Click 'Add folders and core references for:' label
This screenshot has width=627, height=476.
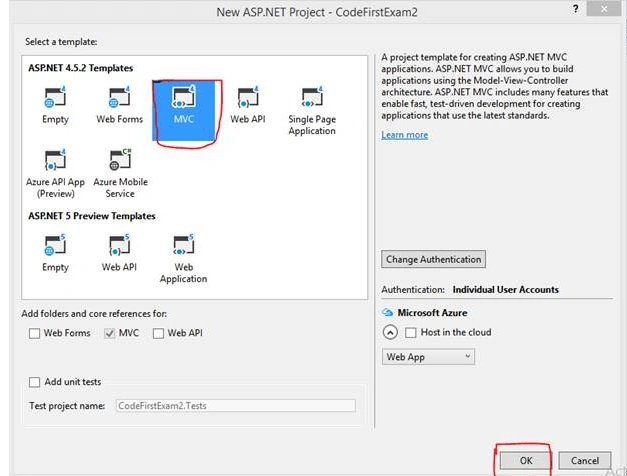(x=94, y=314)
